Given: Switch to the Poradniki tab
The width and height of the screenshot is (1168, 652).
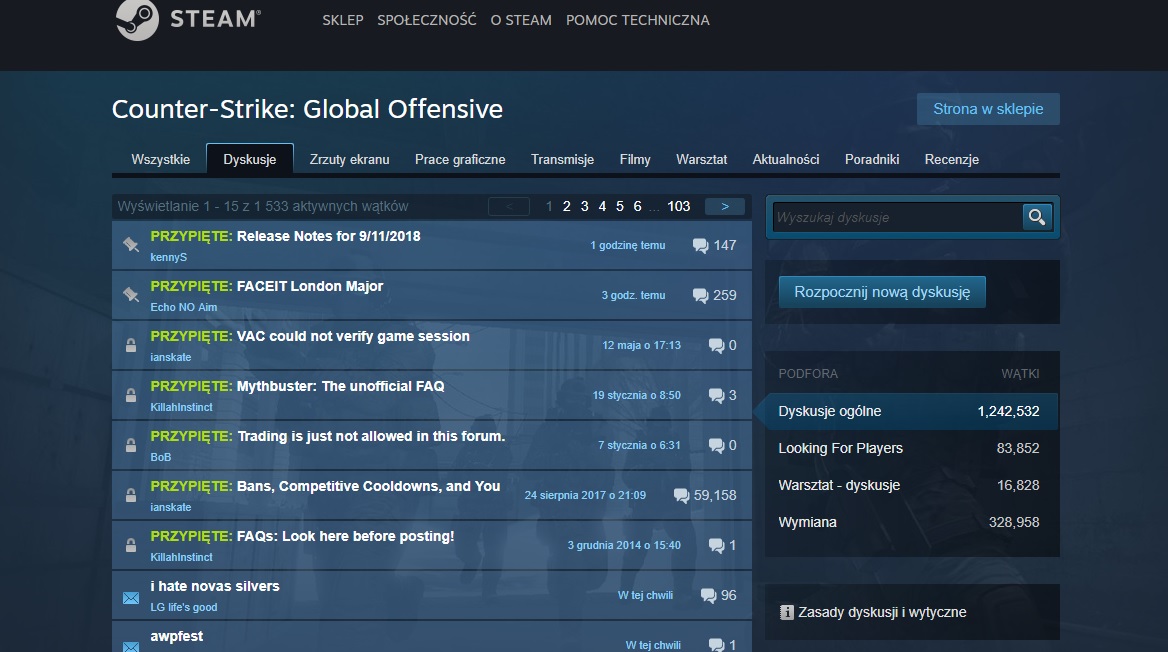Looking at the screenshot, I should tap(872, 159).
